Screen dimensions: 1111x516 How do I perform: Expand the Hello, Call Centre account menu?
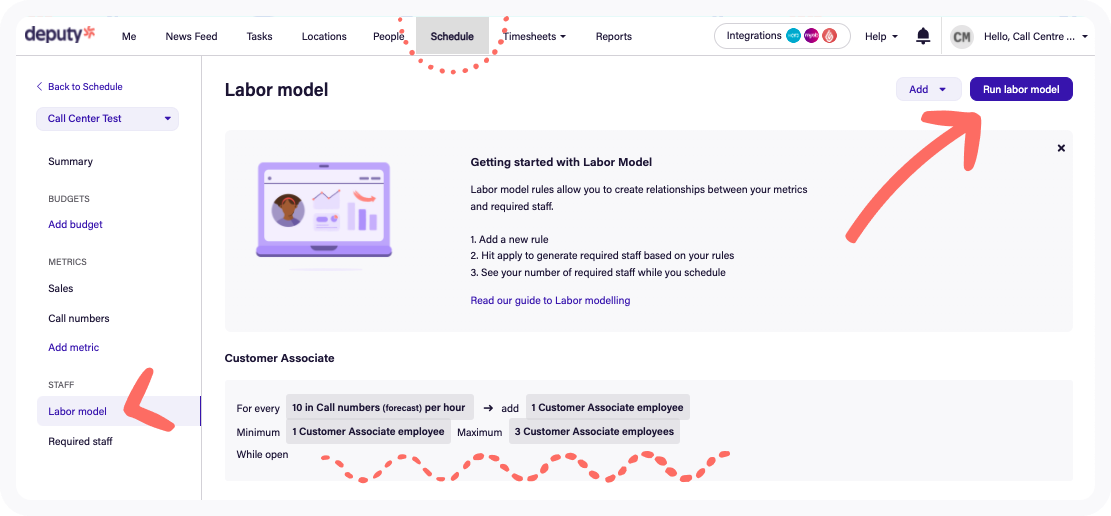click(x=1036, y=36)
